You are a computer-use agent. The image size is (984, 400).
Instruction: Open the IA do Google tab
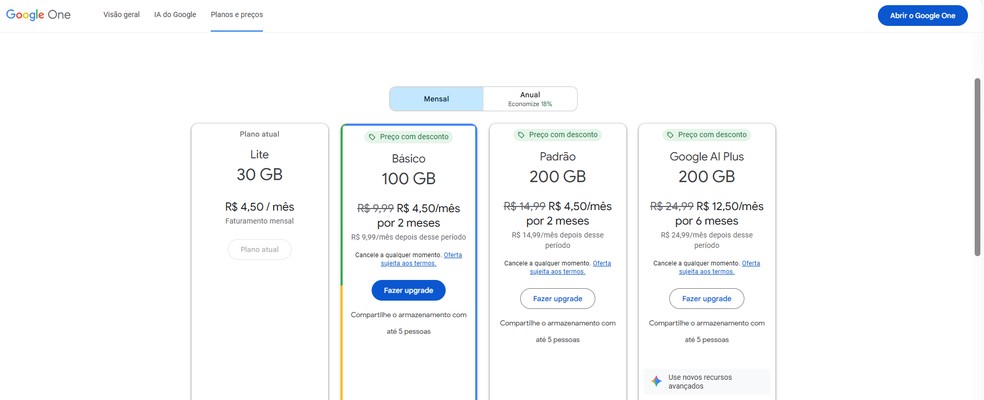(175, 15)
